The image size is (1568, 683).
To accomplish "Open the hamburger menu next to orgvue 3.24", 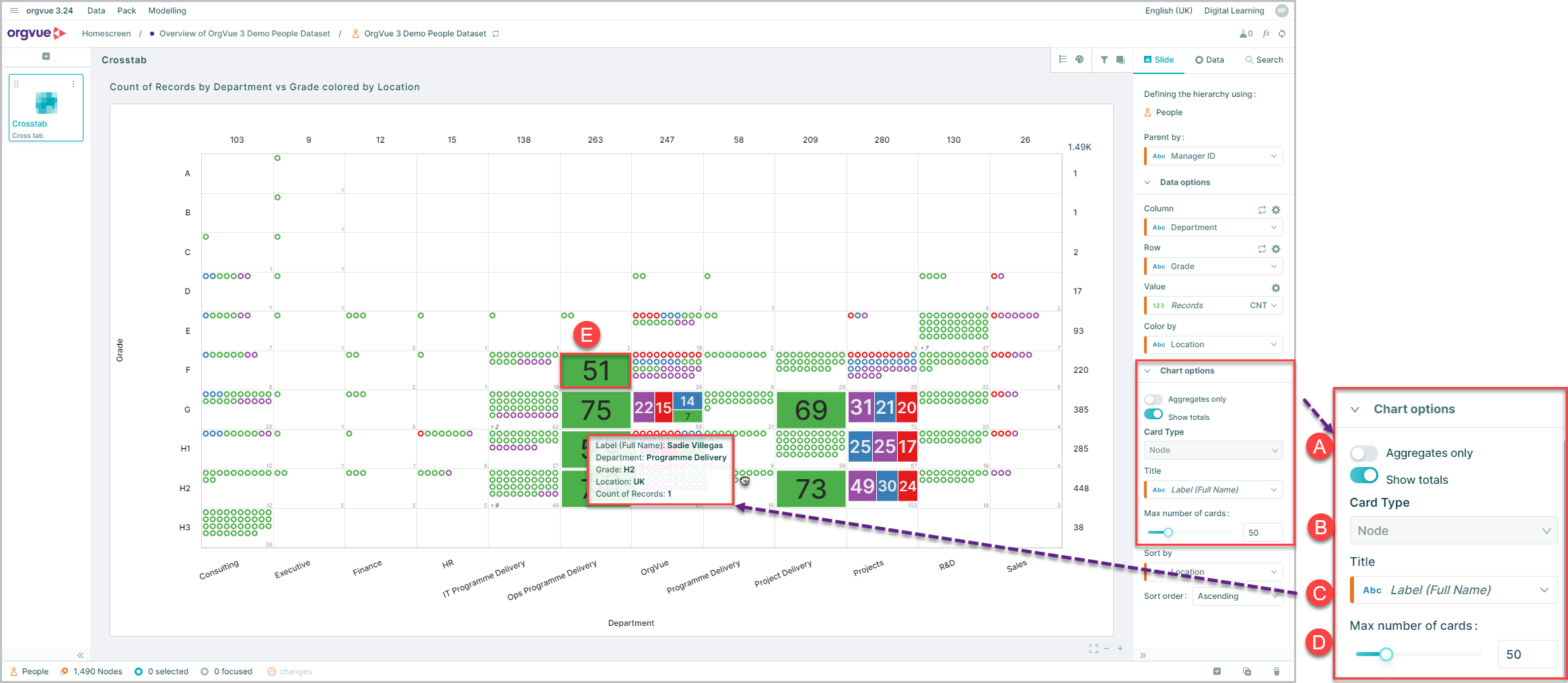I will coord(13,11).
